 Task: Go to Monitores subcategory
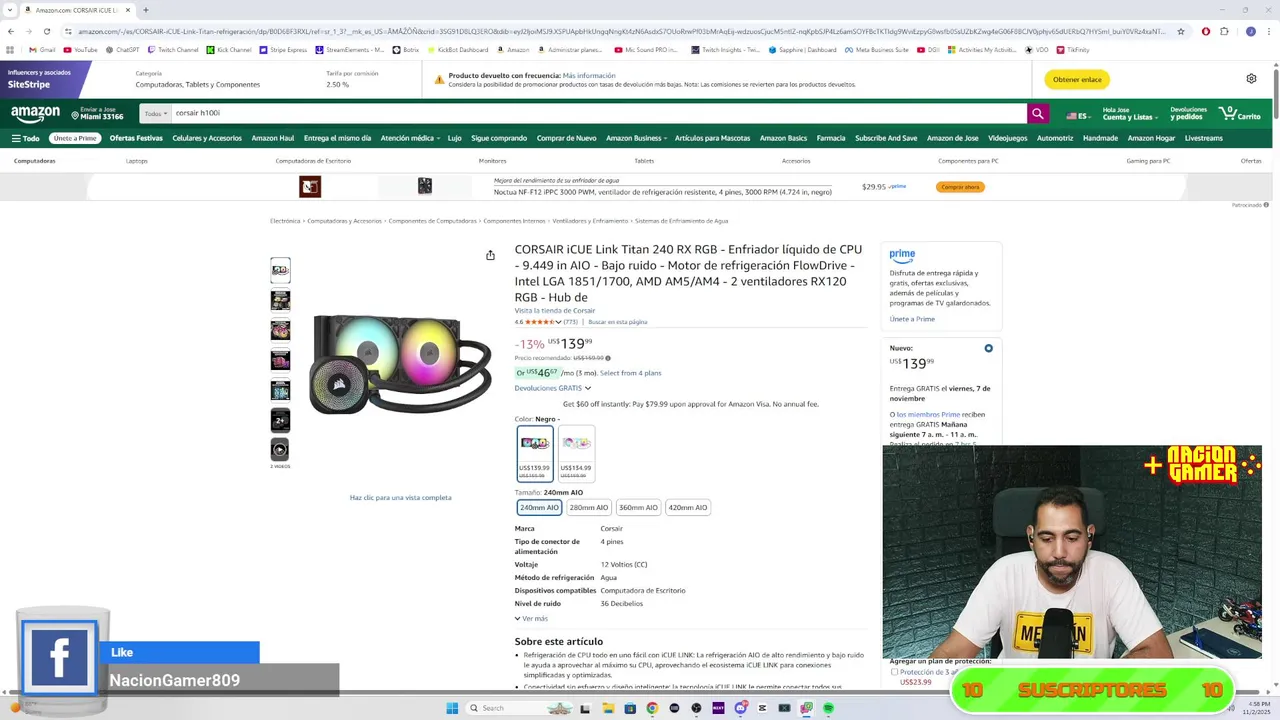click(492, 161)
